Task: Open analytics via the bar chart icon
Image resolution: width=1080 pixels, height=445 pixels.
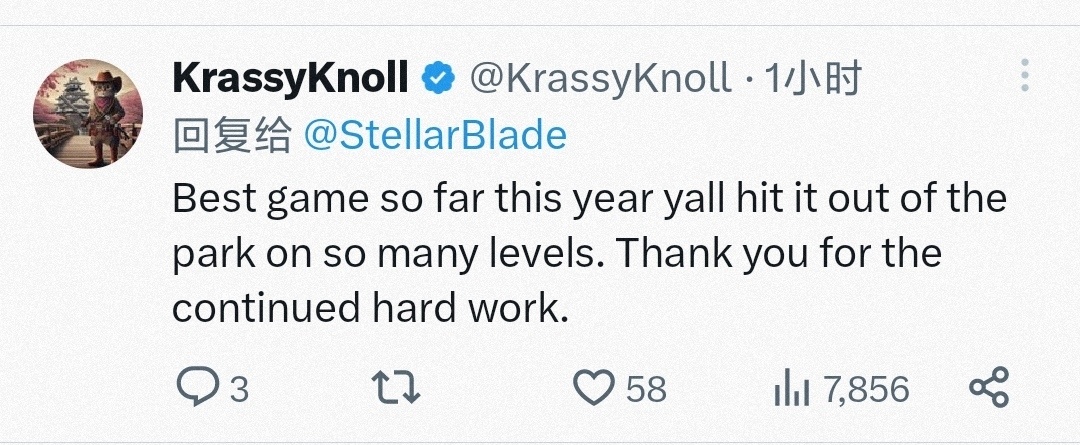Action: 793,389
